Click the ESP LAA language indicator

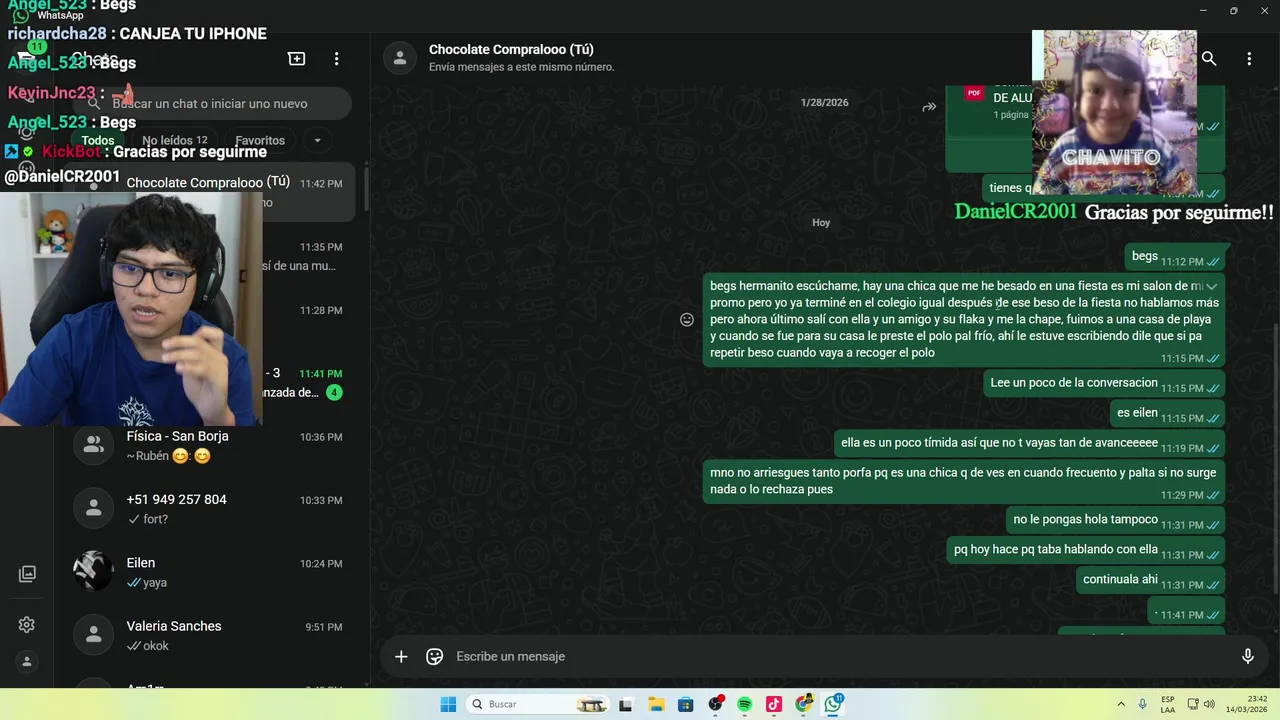click(x=1168, y=704)
